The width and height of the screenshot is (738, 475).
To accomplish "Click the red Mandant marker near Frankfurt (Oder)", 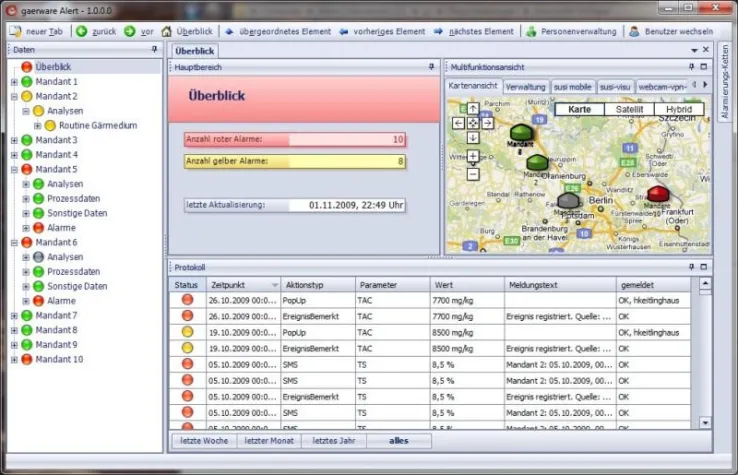I will coord(658,193).
